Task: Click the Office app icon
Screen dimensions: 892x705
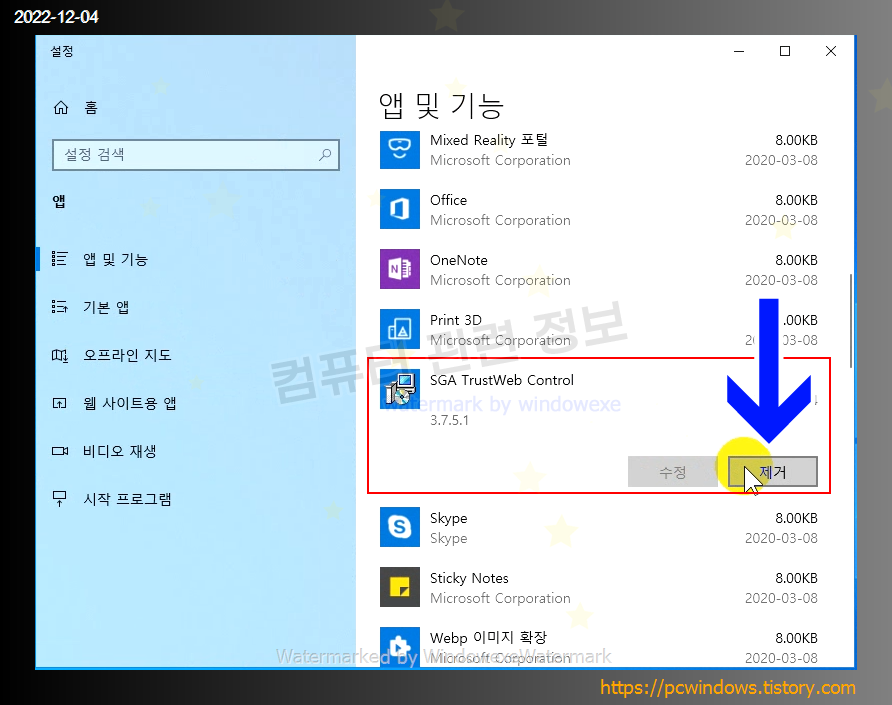Action: pyautogui.click(x=400, y=209)
